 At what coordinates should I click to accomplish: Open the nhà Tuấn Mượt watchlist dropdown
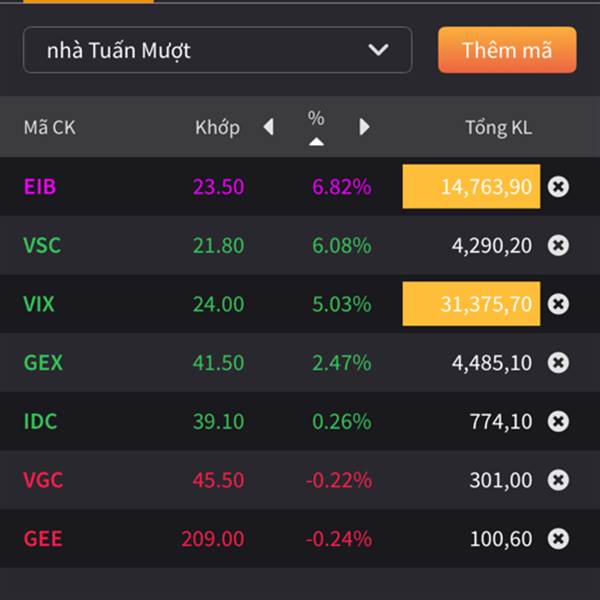pyautogui.click(x=217, y=50)
